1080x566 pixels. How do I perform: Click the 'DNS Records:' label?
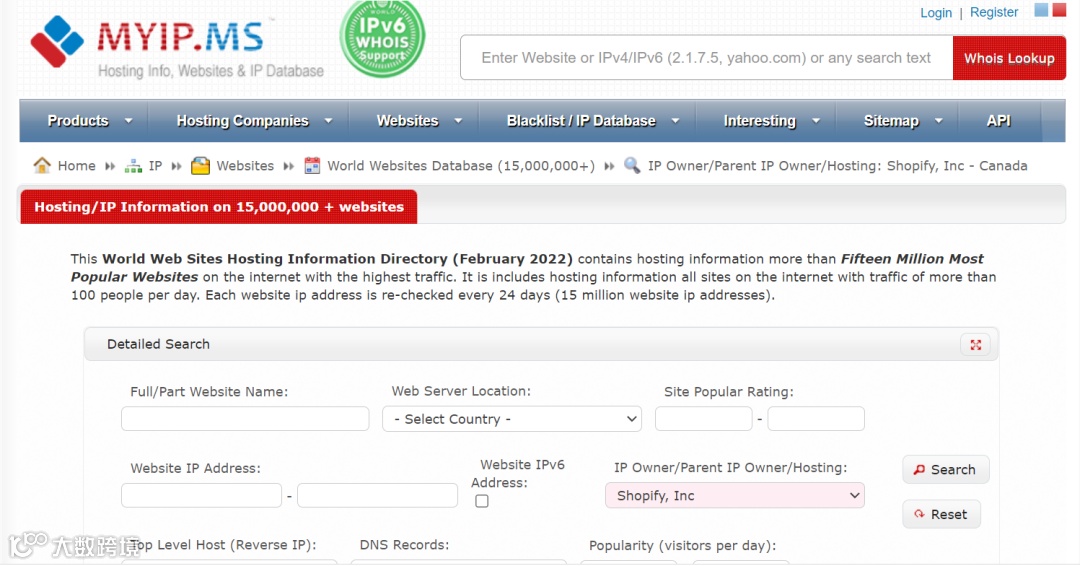tap(404, 545)
